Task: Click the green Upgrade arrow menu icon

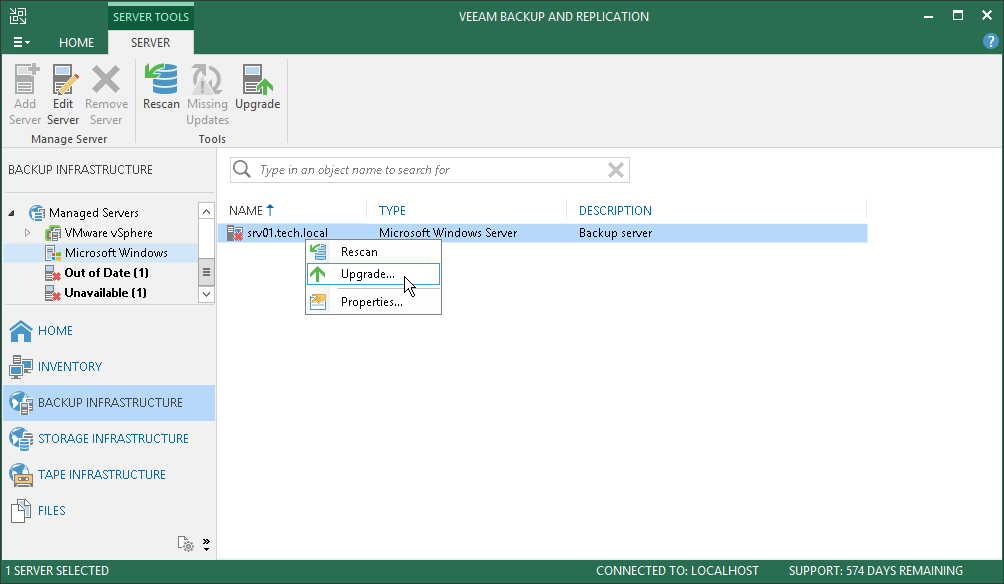Action: click(318, 274)
